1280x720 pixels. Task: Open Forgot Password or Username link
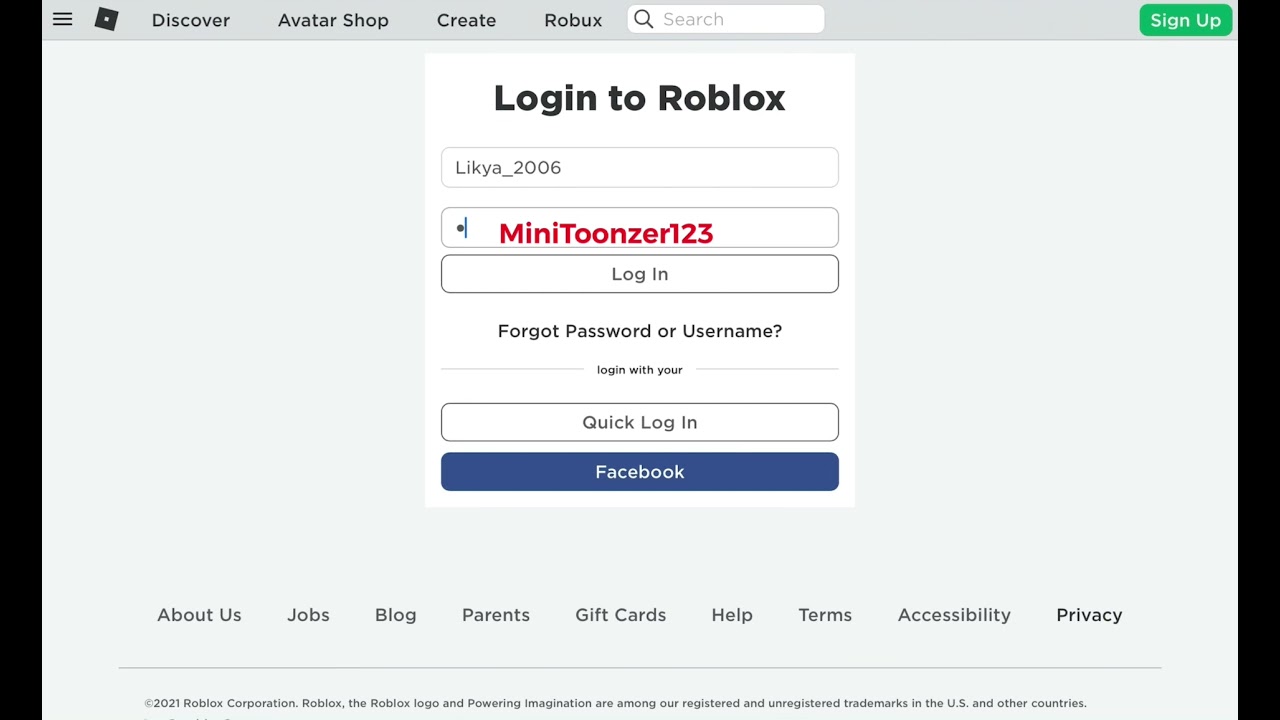[x=640, y=331]
